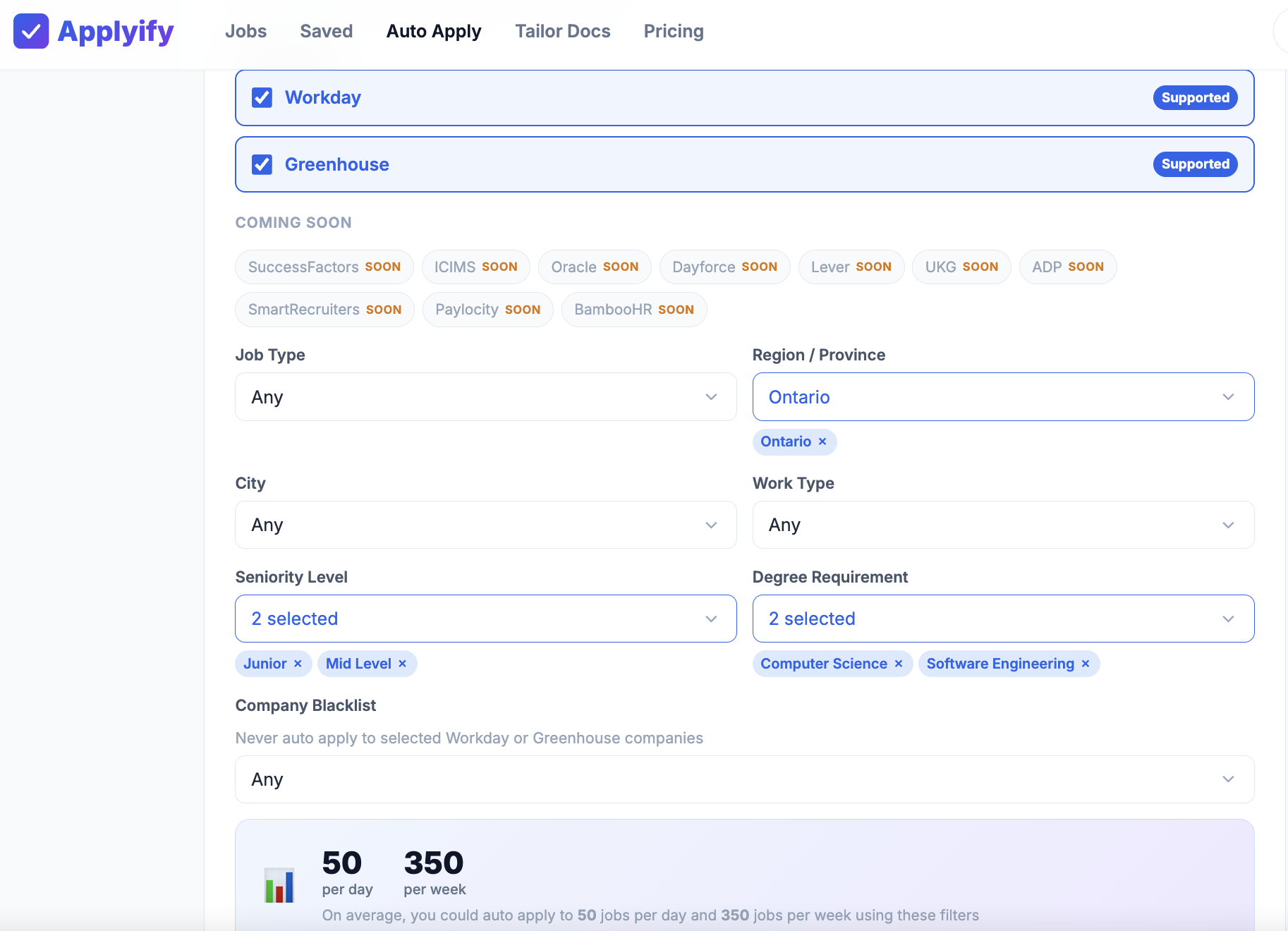
Task: Click the bar chart stats icon
Action: (279, 885)
